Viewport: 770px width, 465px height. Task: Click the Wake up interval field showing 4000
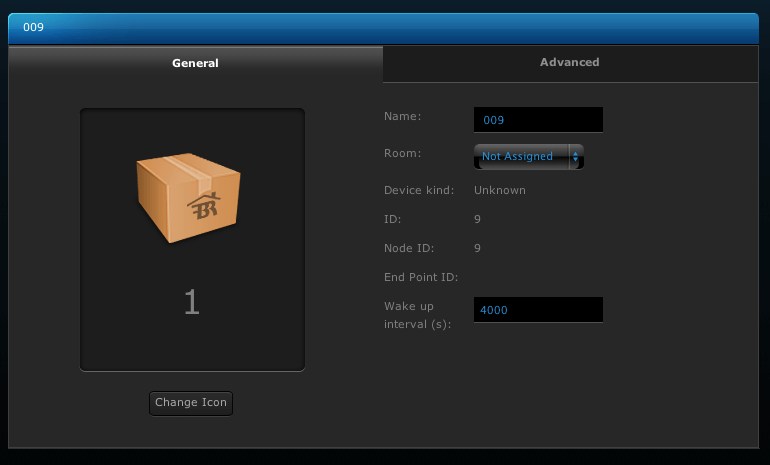coord(538,310)
